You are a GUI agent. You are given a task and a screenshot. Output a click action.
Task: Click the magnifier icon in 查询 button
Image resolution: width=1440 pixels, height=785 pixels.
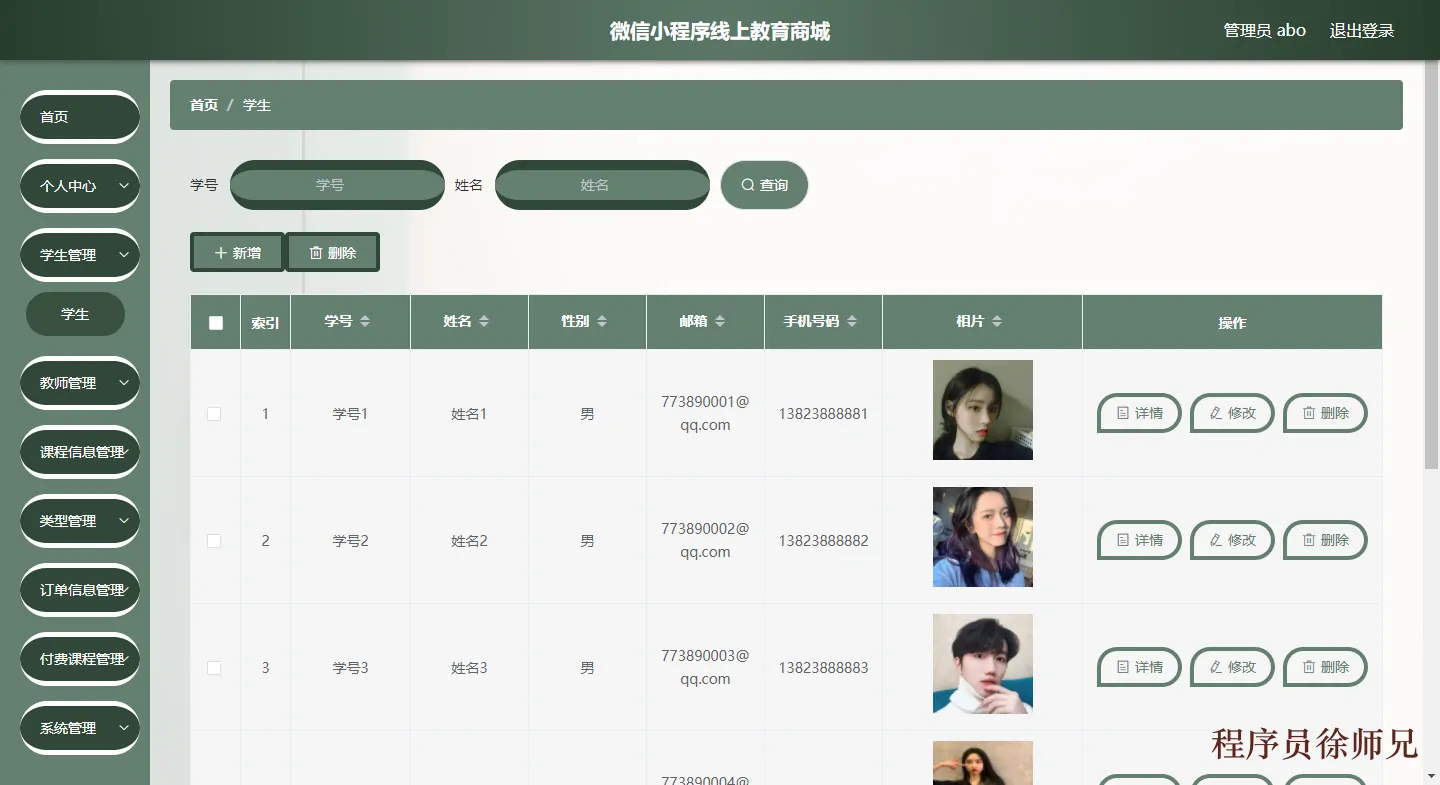(x=747, y=185)
